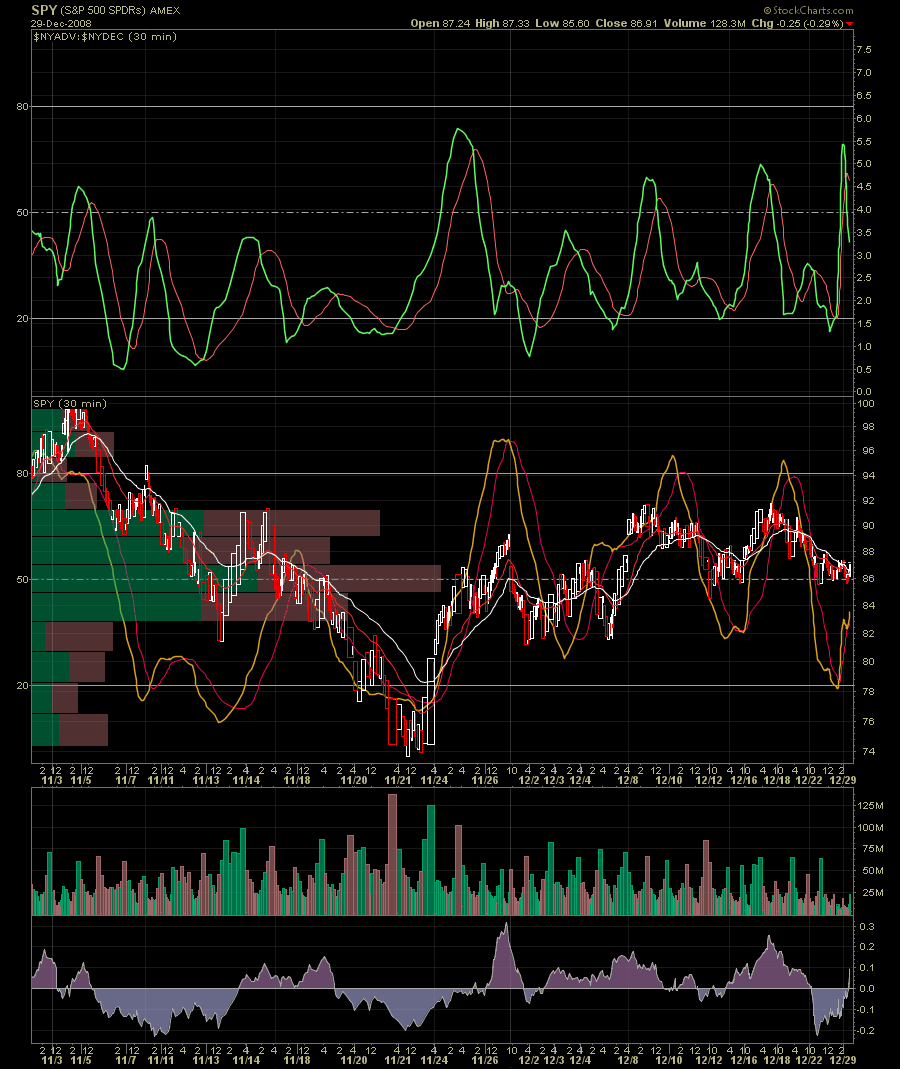This screenshot has width=900, height=1069.
Task: Click the 2.5 ratio axis label
Action: 863,278
